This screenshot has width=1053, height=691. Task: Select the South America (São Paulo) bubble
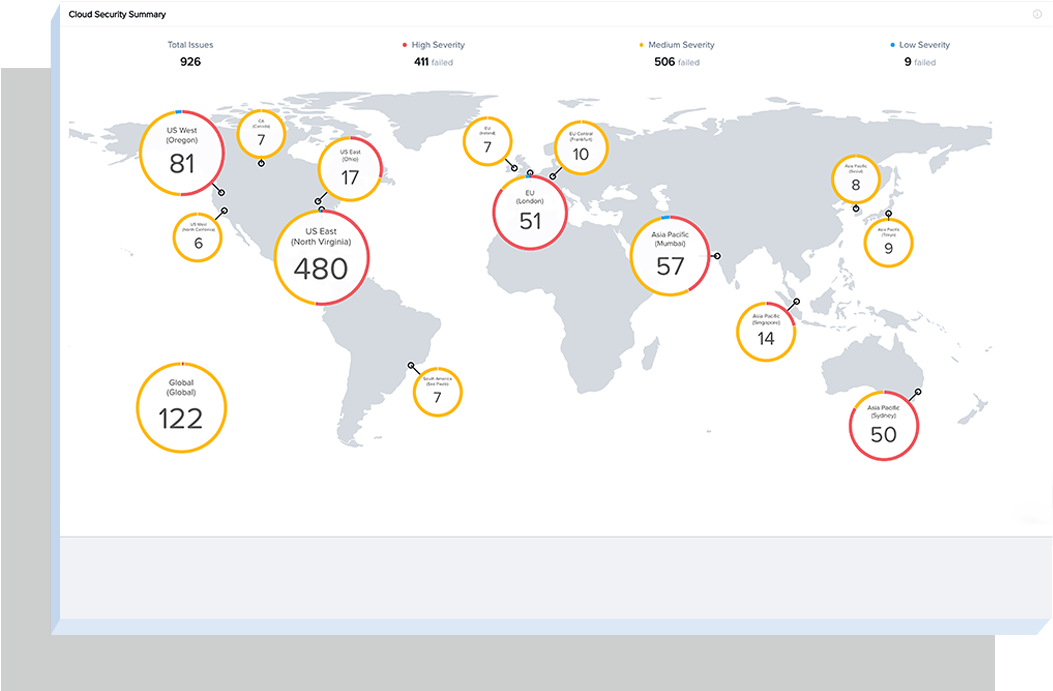(x=437, y=392)
